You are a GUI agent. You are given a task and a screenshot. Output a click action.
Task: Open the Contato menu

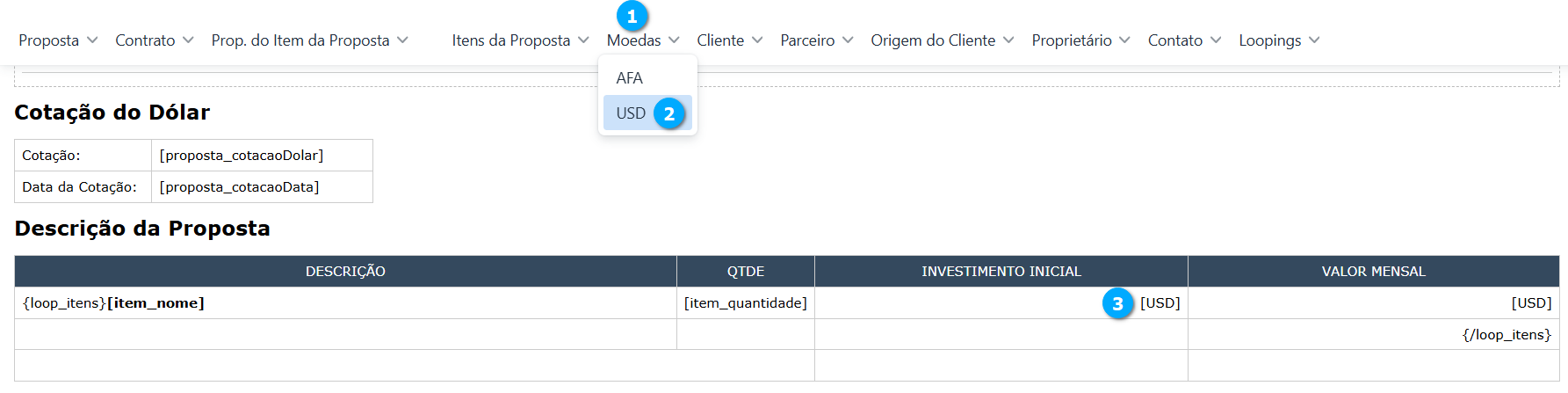1184,40
